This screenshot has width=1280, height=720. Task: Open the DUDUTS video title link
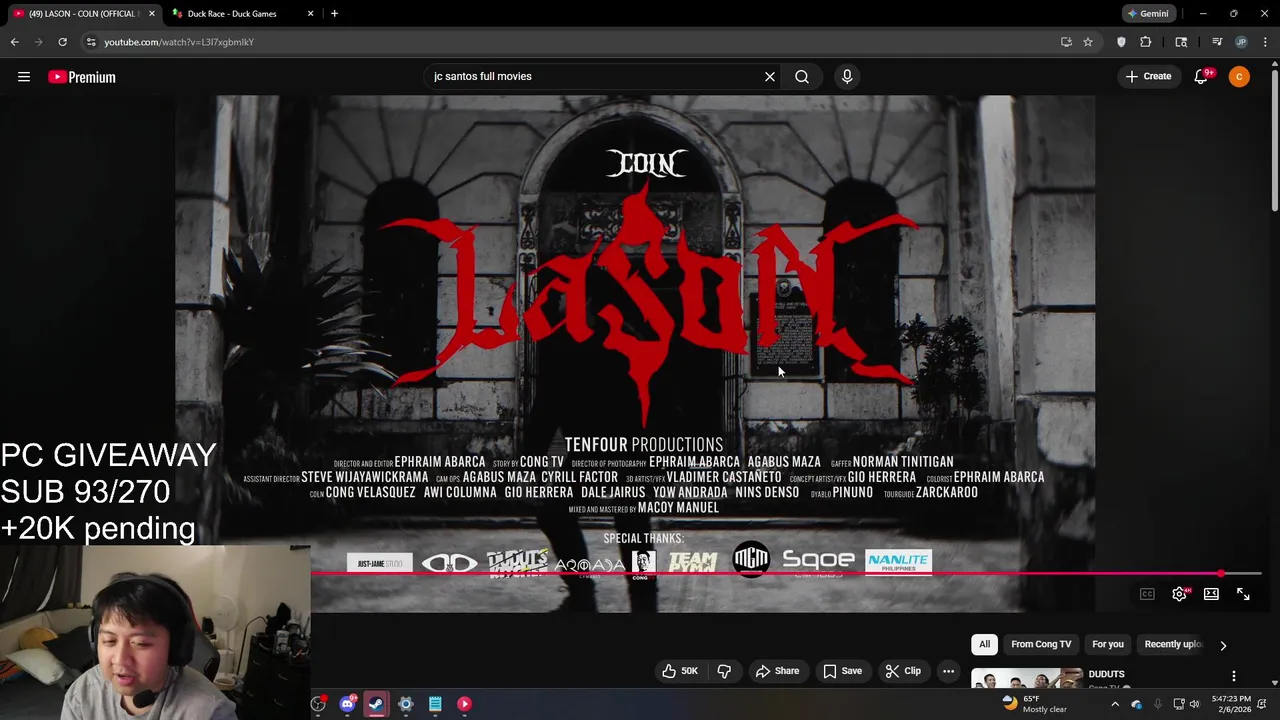[1107, 674]
